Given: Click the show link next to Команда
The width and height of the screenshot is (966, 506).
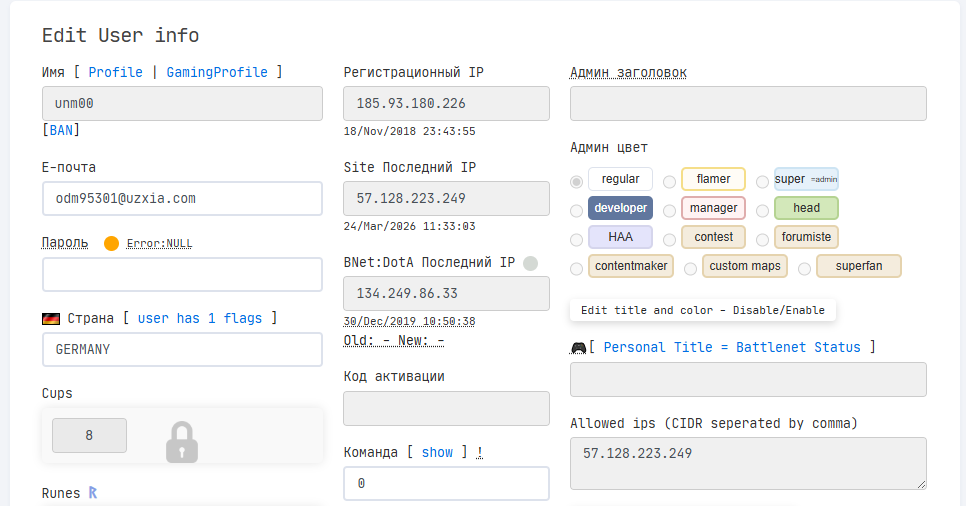Looking at the screenshot, I should click(437, 452).
